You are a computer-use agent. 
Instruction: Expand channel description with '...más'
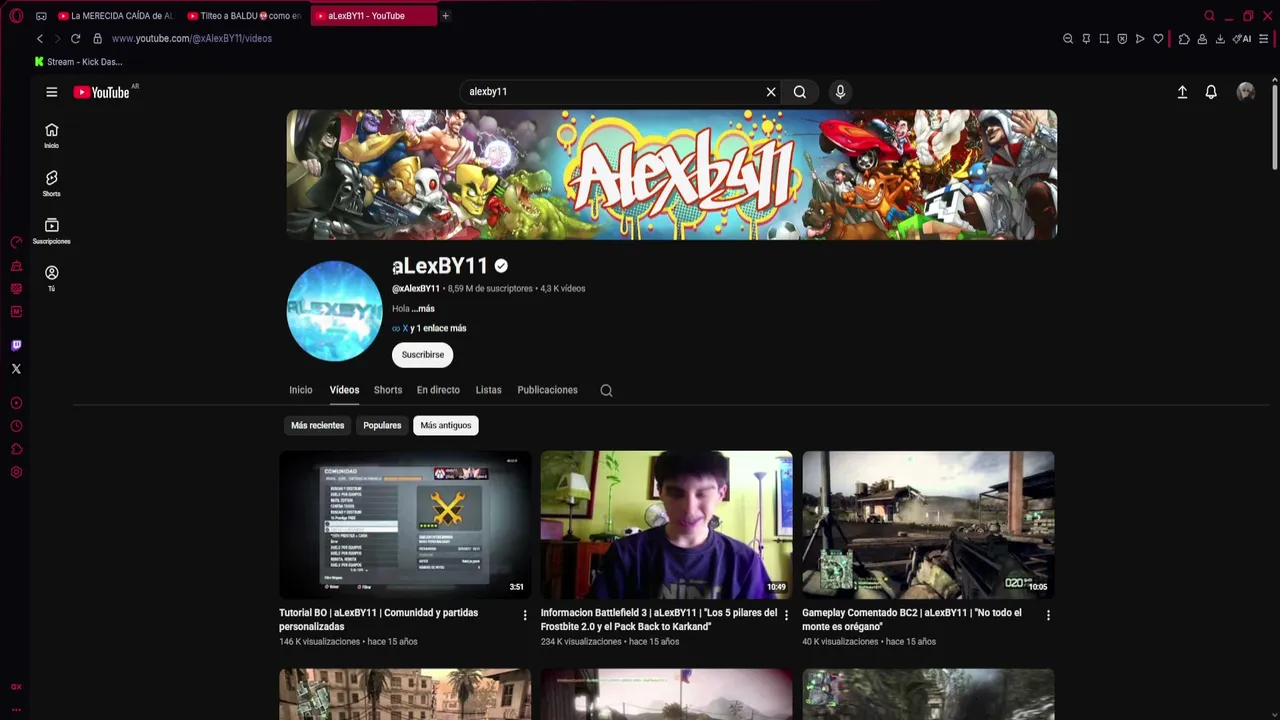(x=423, y=309)
